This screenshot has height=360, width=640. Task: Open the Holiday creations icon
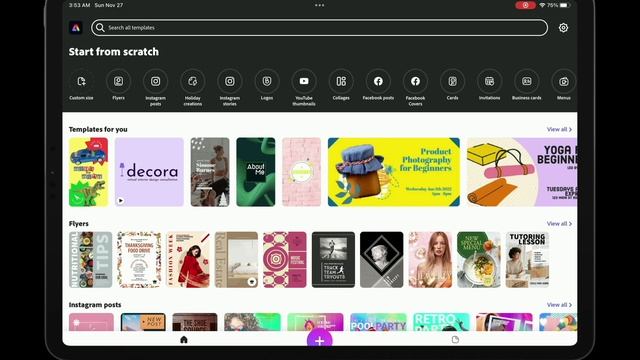pos(193,81)
